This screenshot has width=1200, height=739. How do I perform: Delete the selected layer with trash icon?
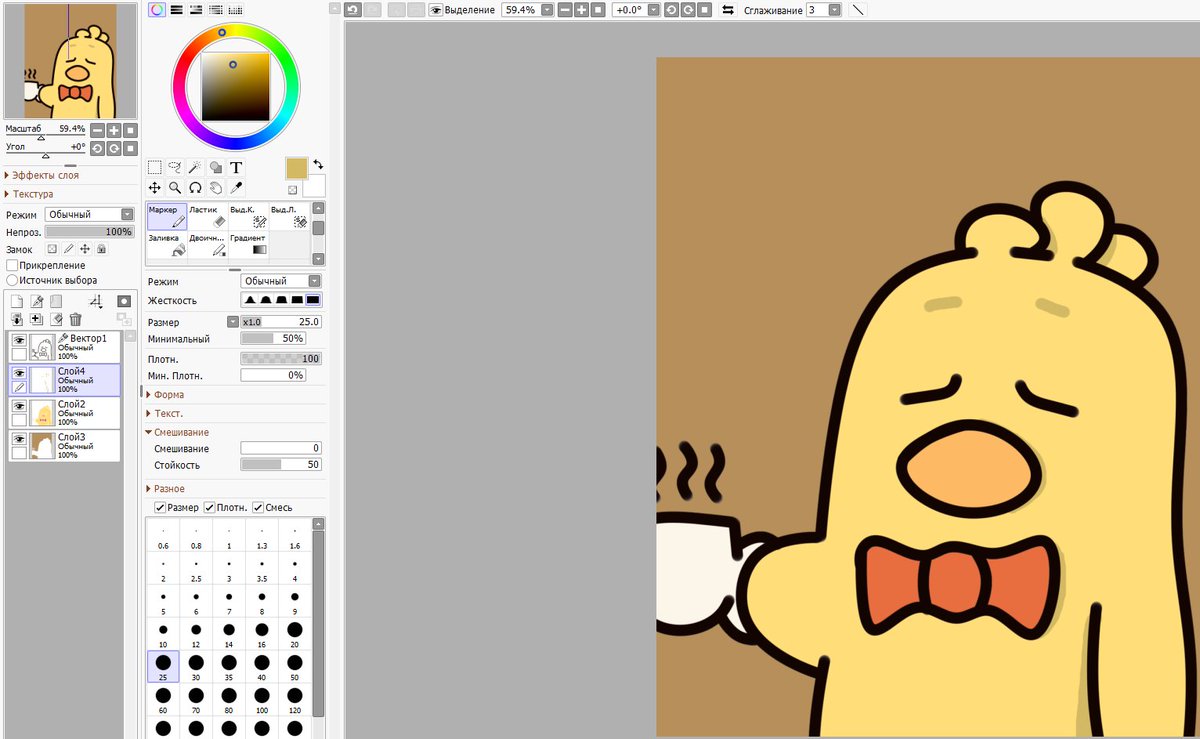[75, 319]
